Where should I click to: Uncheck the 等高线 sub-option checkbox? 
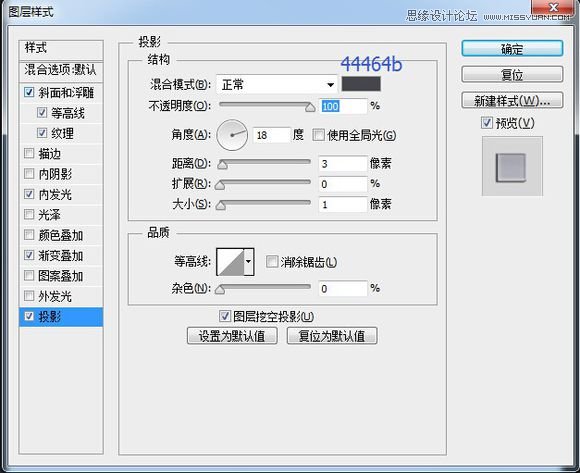42,112
